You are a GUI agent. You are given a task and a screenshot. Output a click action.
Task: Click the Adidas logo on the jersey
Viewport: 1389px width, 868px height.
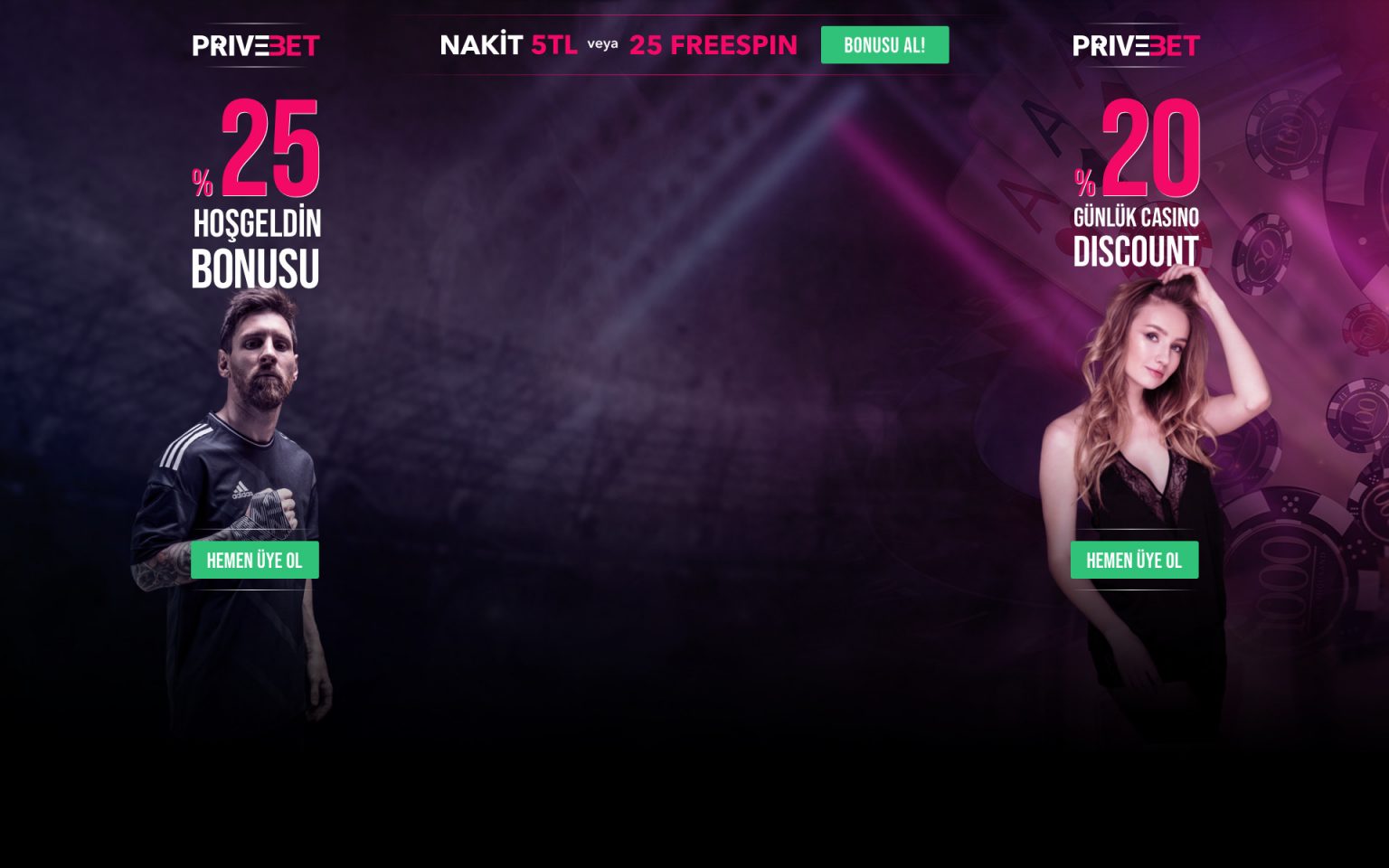(x=241, y=490)
